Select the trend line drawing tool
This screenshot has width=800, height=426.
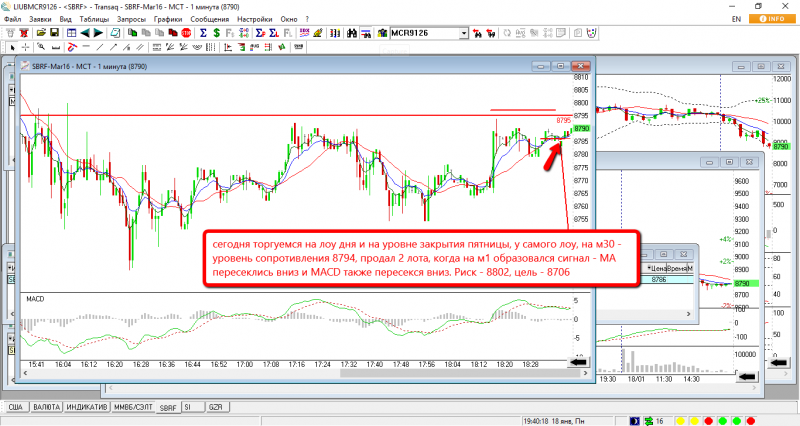tap(100, 47)
